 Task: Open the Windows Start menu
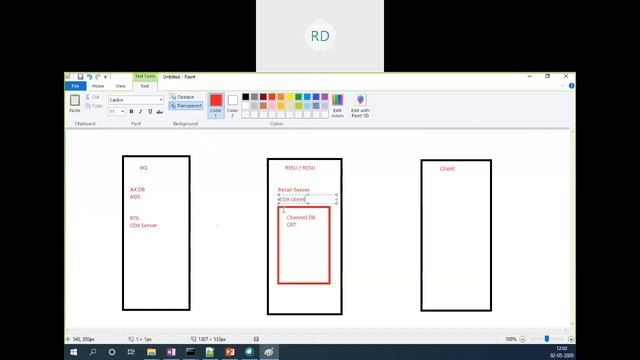click(x=74, y=352)
